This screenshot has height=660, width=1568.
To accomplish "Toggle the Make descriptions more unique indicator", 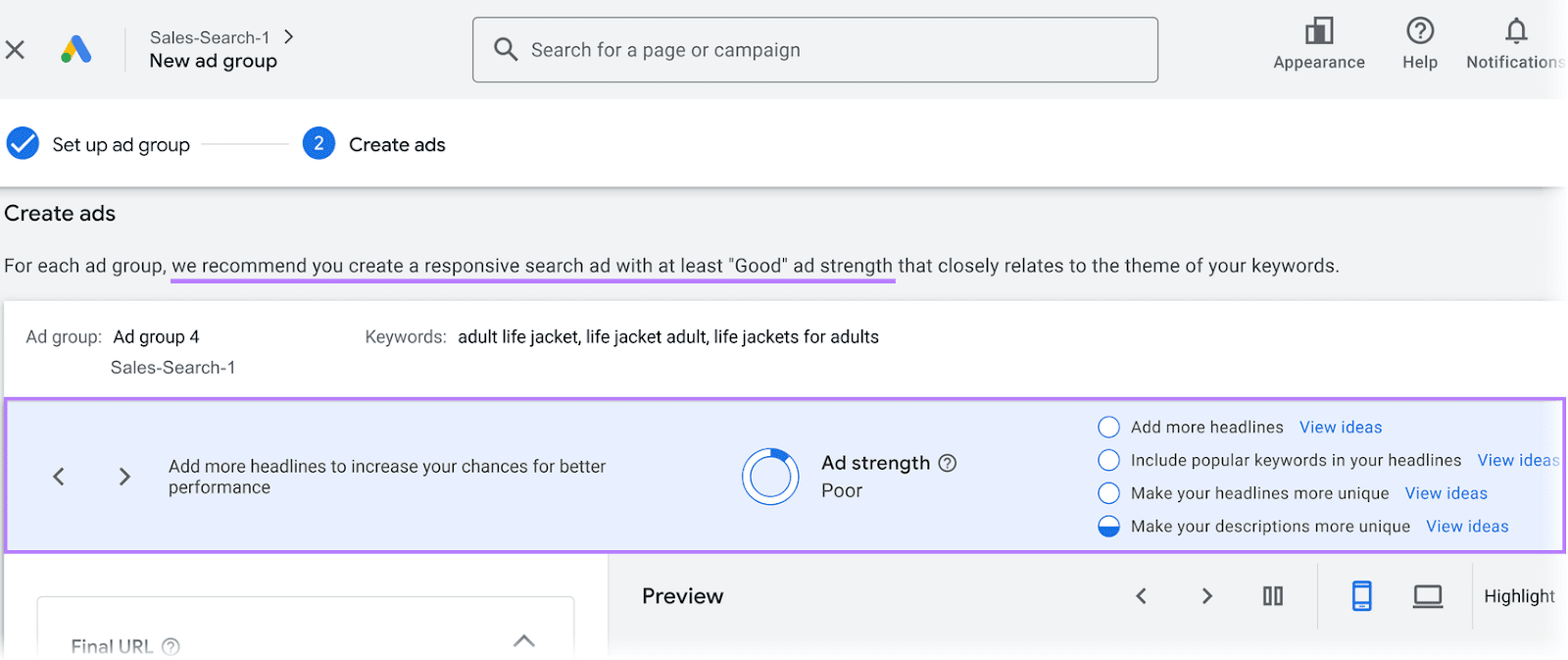I will pos(1108,526).
